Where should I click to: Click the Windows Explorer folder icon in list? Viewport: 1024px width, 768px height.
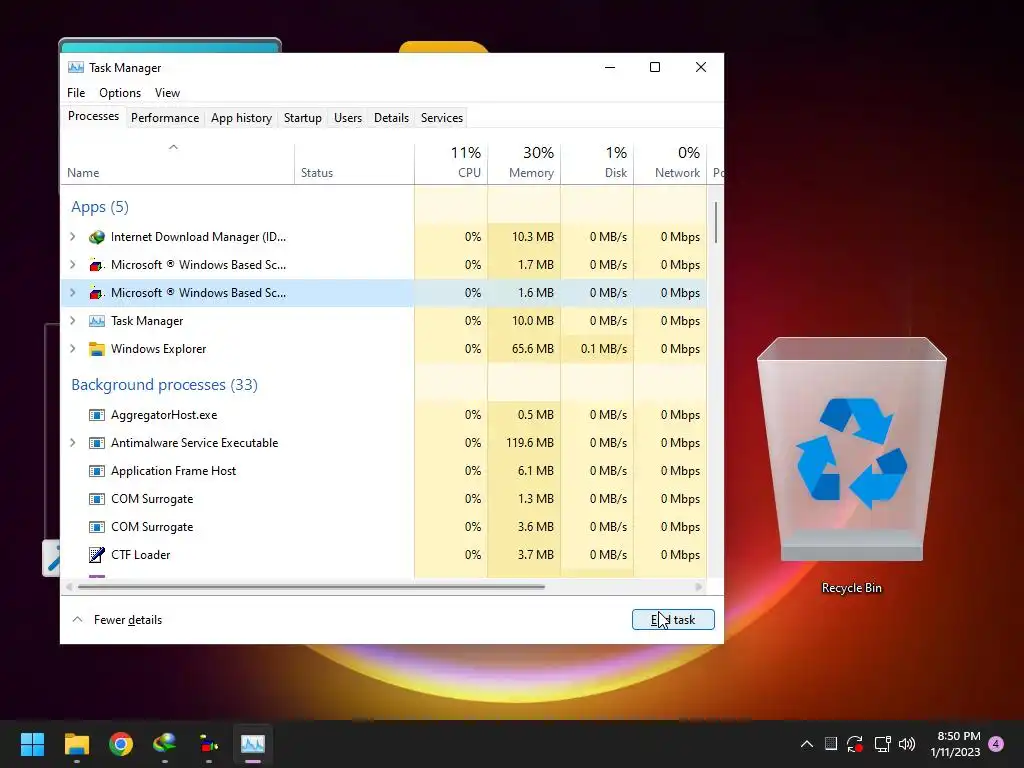click(97, 349)
